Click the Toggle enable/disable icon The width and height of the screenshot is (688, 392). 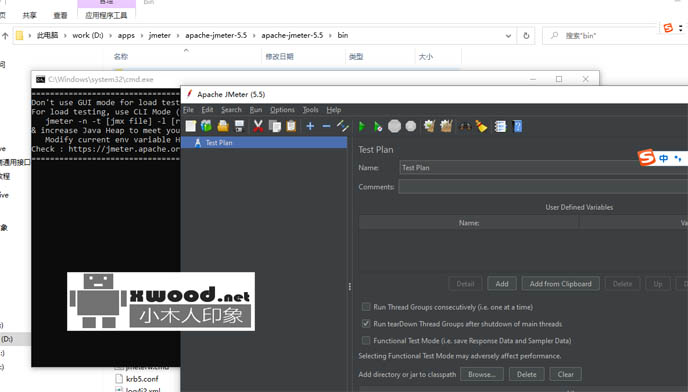[343, 126]
